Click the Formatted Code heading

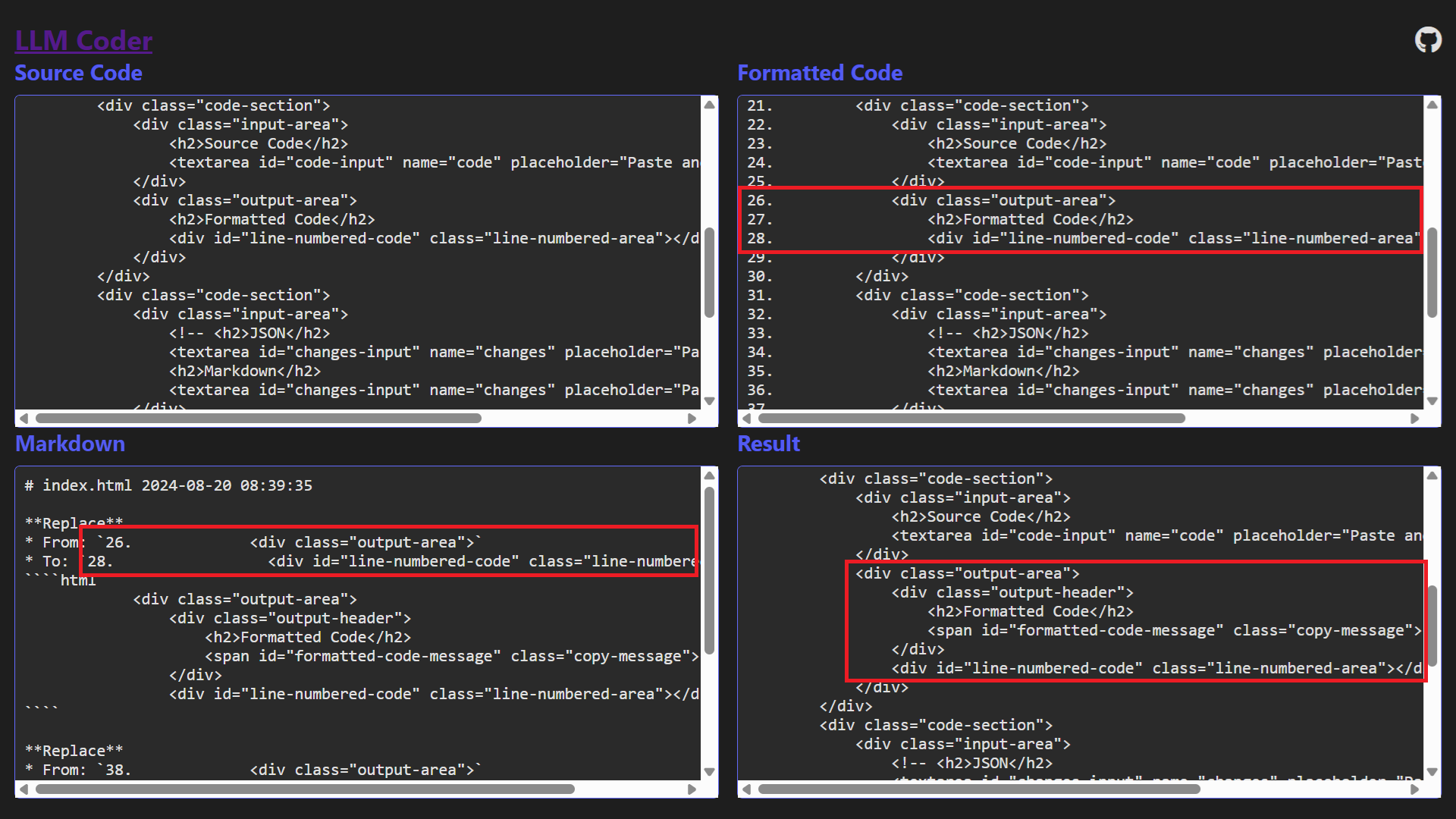[x=820, y=73]
